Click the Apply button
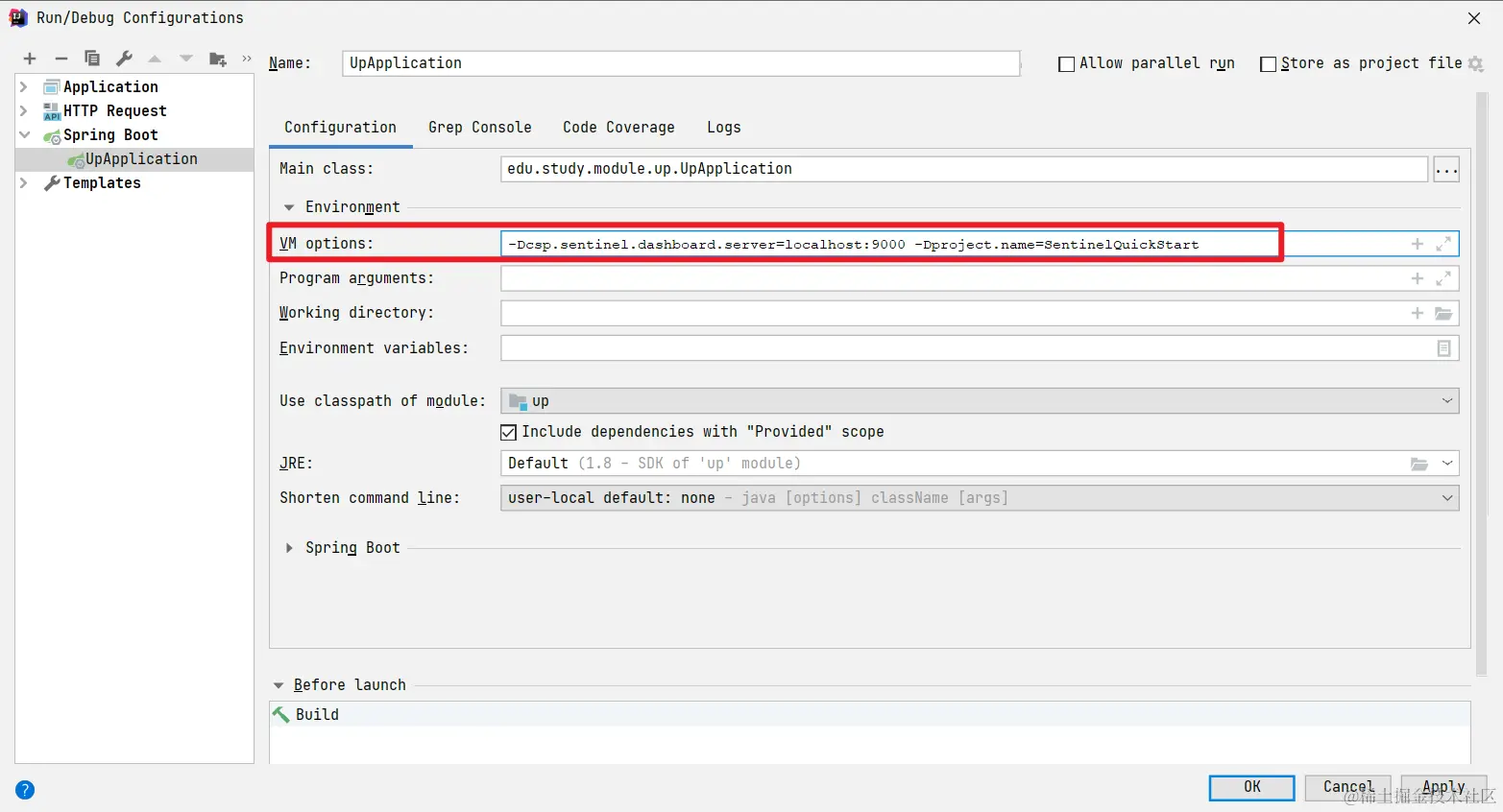Viewport: 1503px width, 812px height. (x=1443, y=787)
